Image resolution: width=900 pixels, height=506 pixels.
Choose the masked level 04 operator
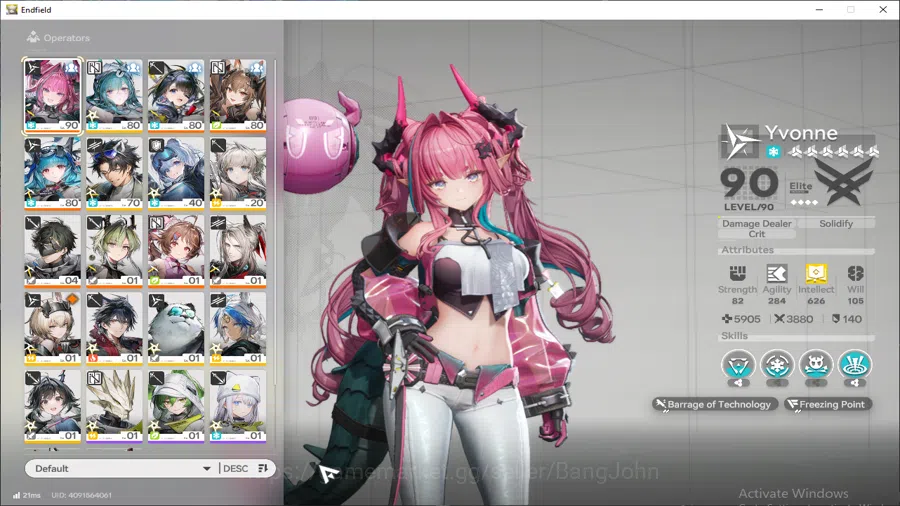(x=52, y=251)
